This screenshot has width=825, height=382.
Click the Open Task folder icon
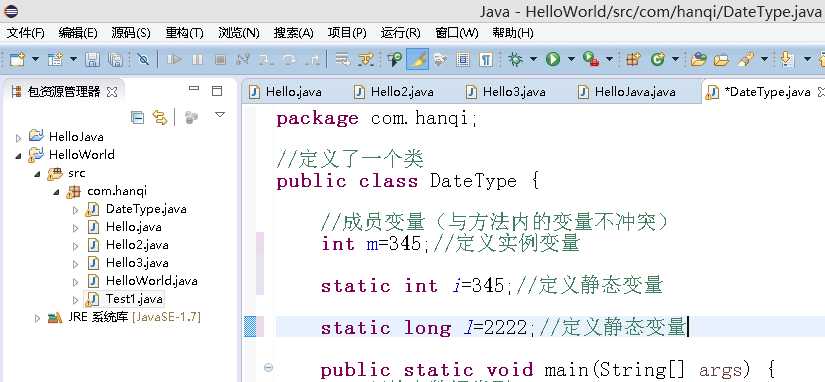coord(721,59)
